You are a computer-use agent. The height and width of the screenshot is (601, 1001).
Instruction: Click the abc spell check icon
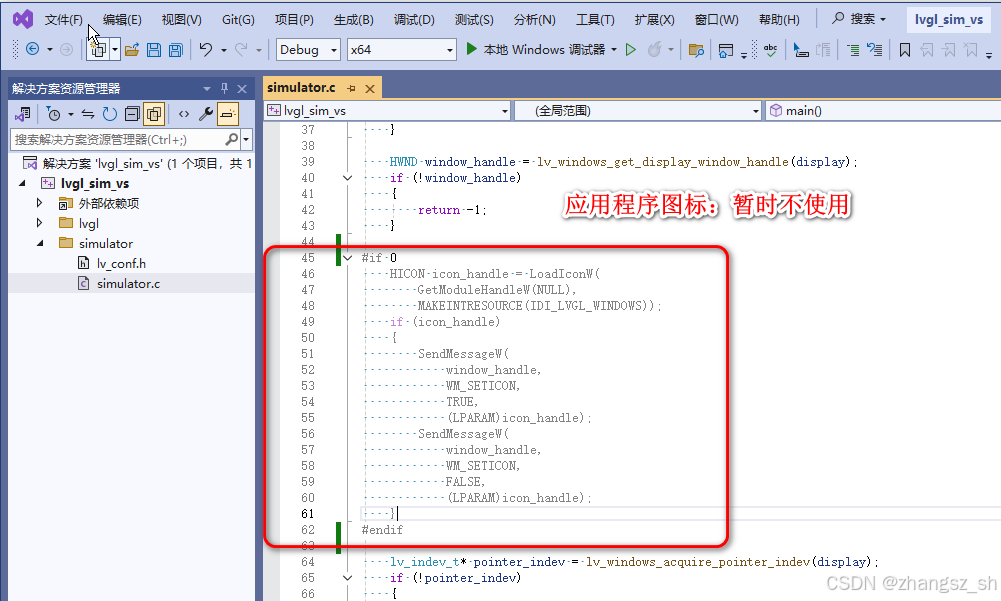tap(771, 49)
